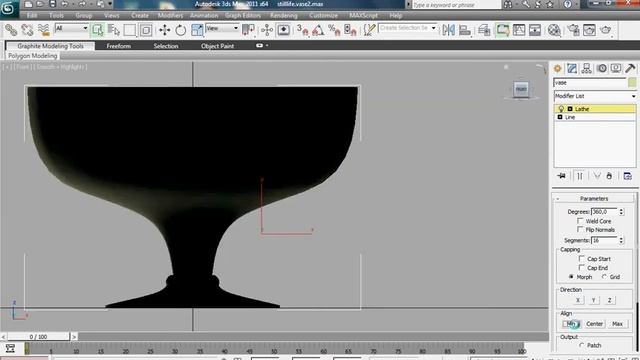The height and width of the screenshot is (360, 640).
Task: Switch to Utilities hammer panel tab
Action: (x=630, y=69)
